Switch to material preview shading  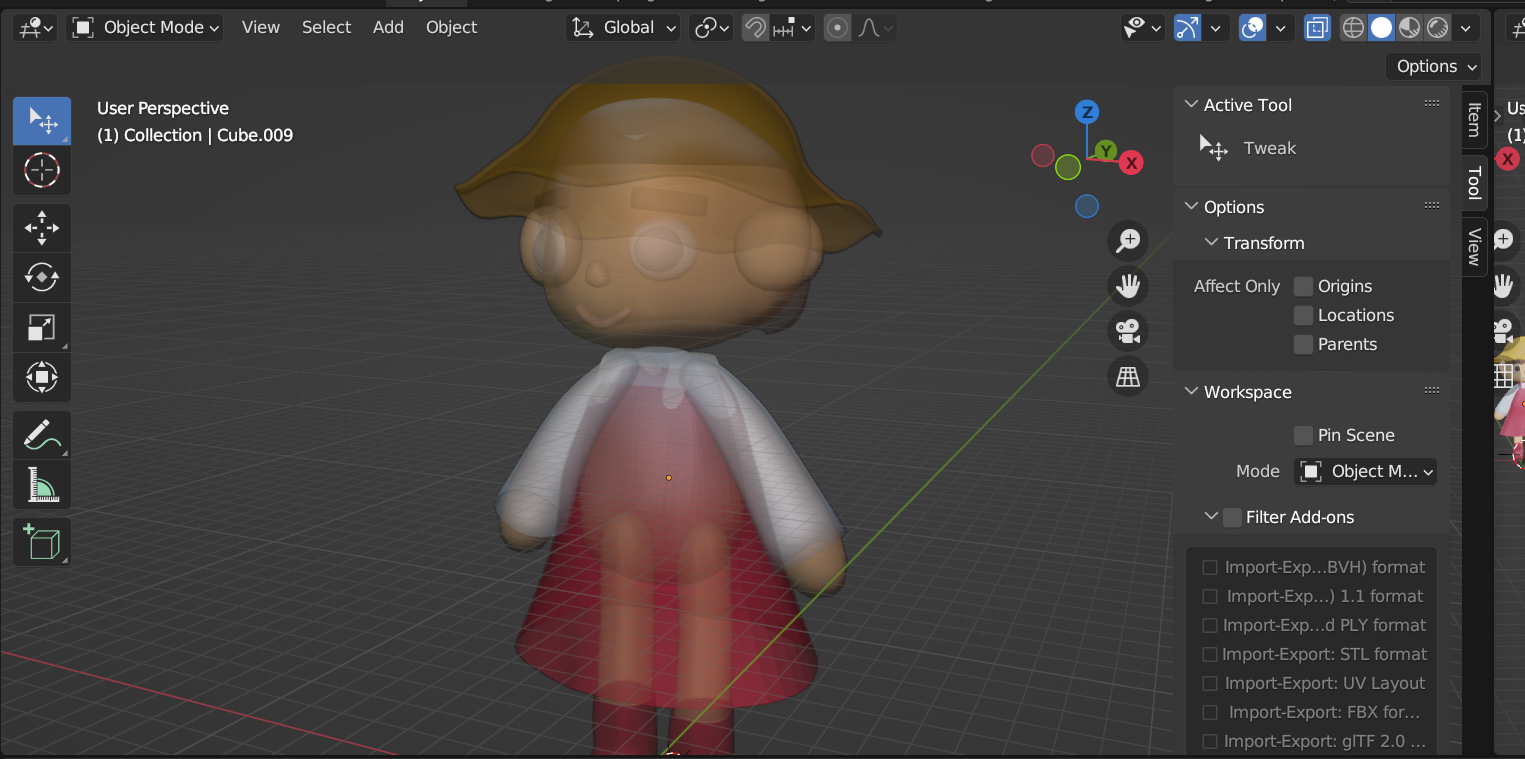(1409, 28)
